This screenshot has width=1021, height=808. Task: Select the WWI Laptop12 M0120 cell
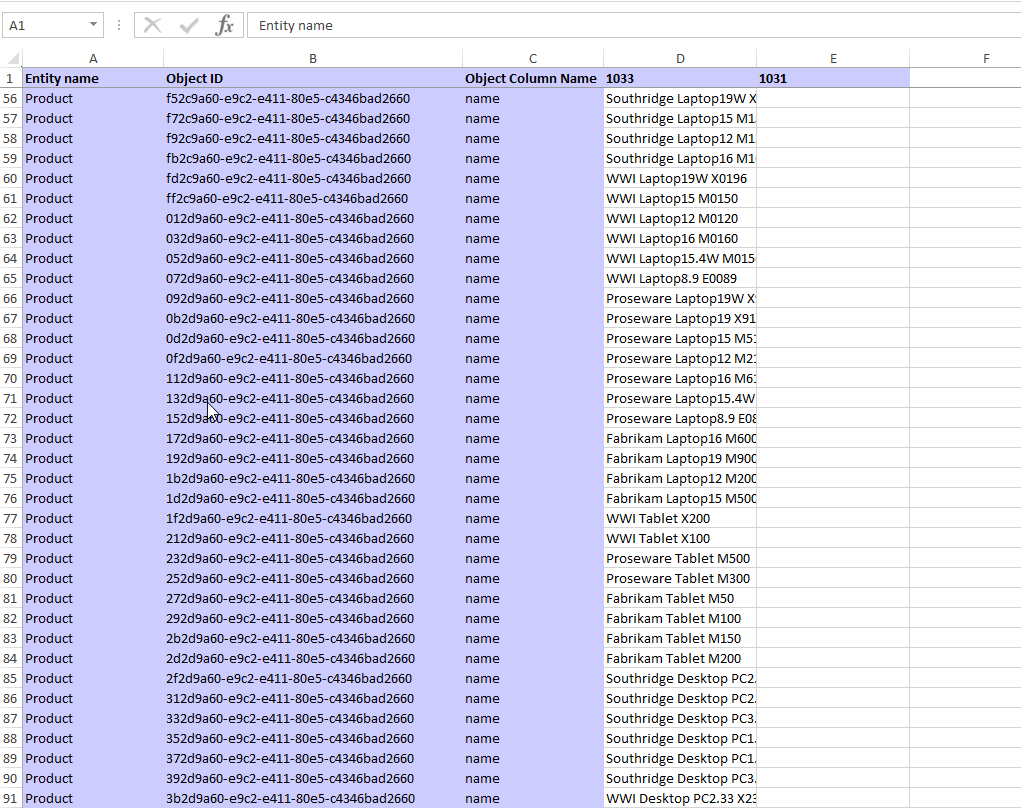pyautogui.click(x=680, y=219)
